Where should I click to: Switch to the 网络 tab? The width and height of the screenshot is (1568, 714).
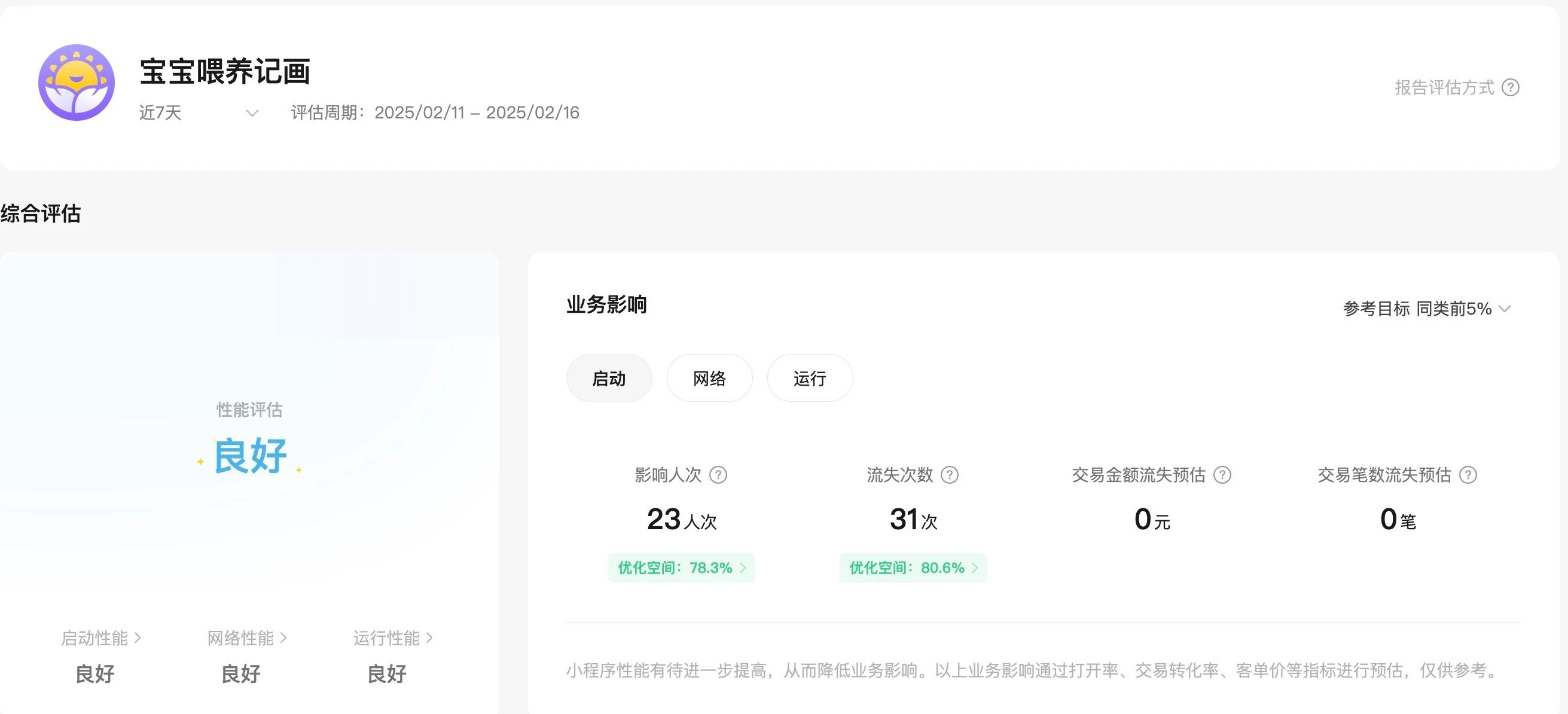click(x=709, y=378)
